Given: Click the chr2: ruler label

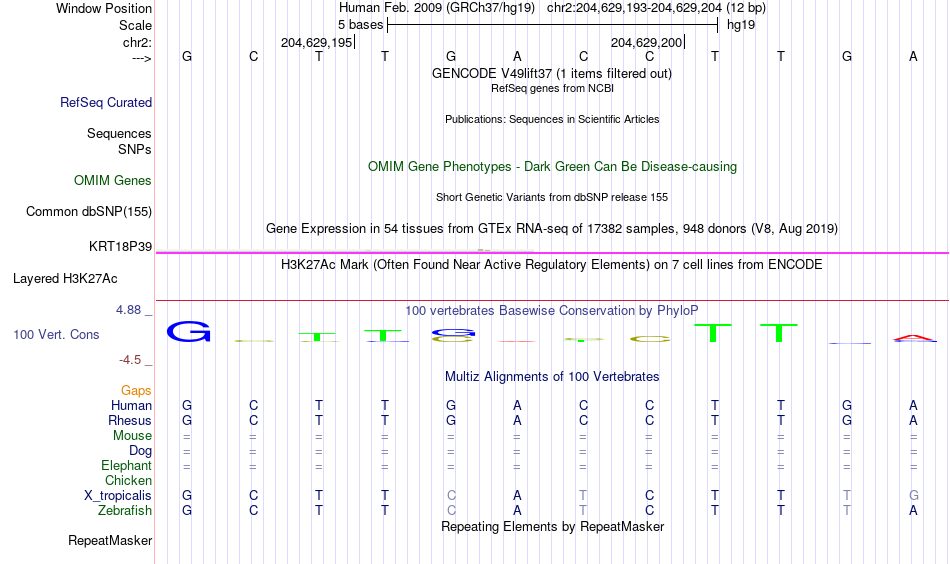Looking at the screenshot, I should [137, 42].
